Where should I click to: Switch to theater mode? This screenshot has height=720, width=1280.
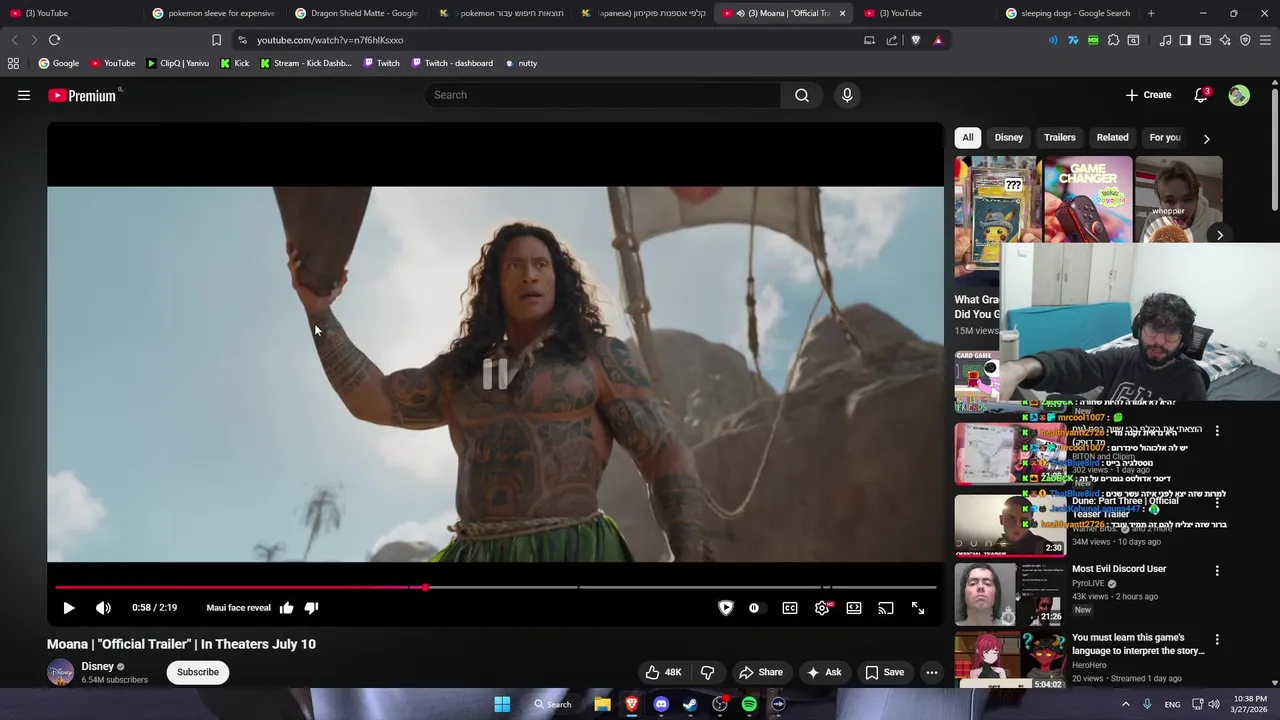click(854, 608)
